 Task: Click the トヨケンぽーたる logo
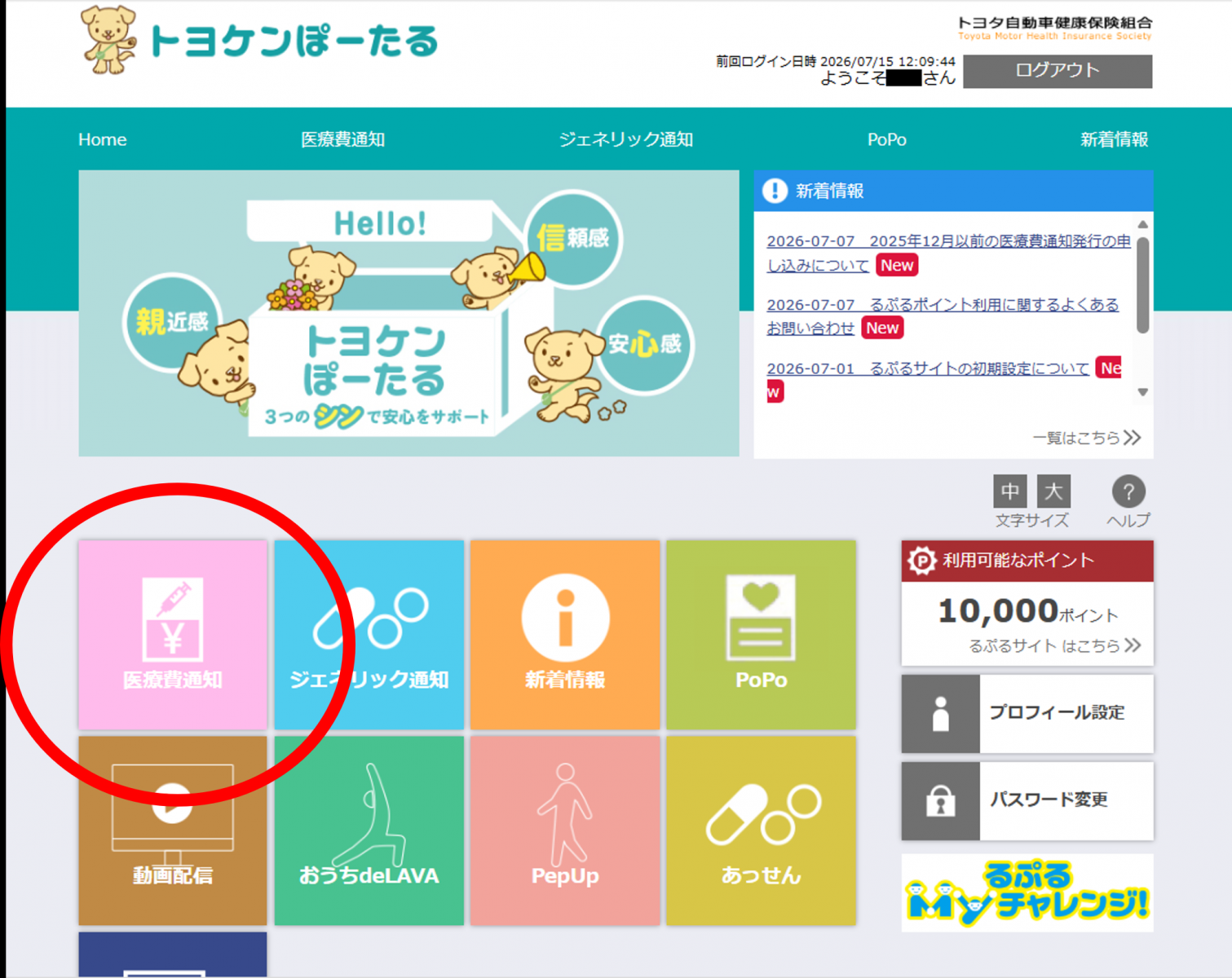(x=259, y=41)
